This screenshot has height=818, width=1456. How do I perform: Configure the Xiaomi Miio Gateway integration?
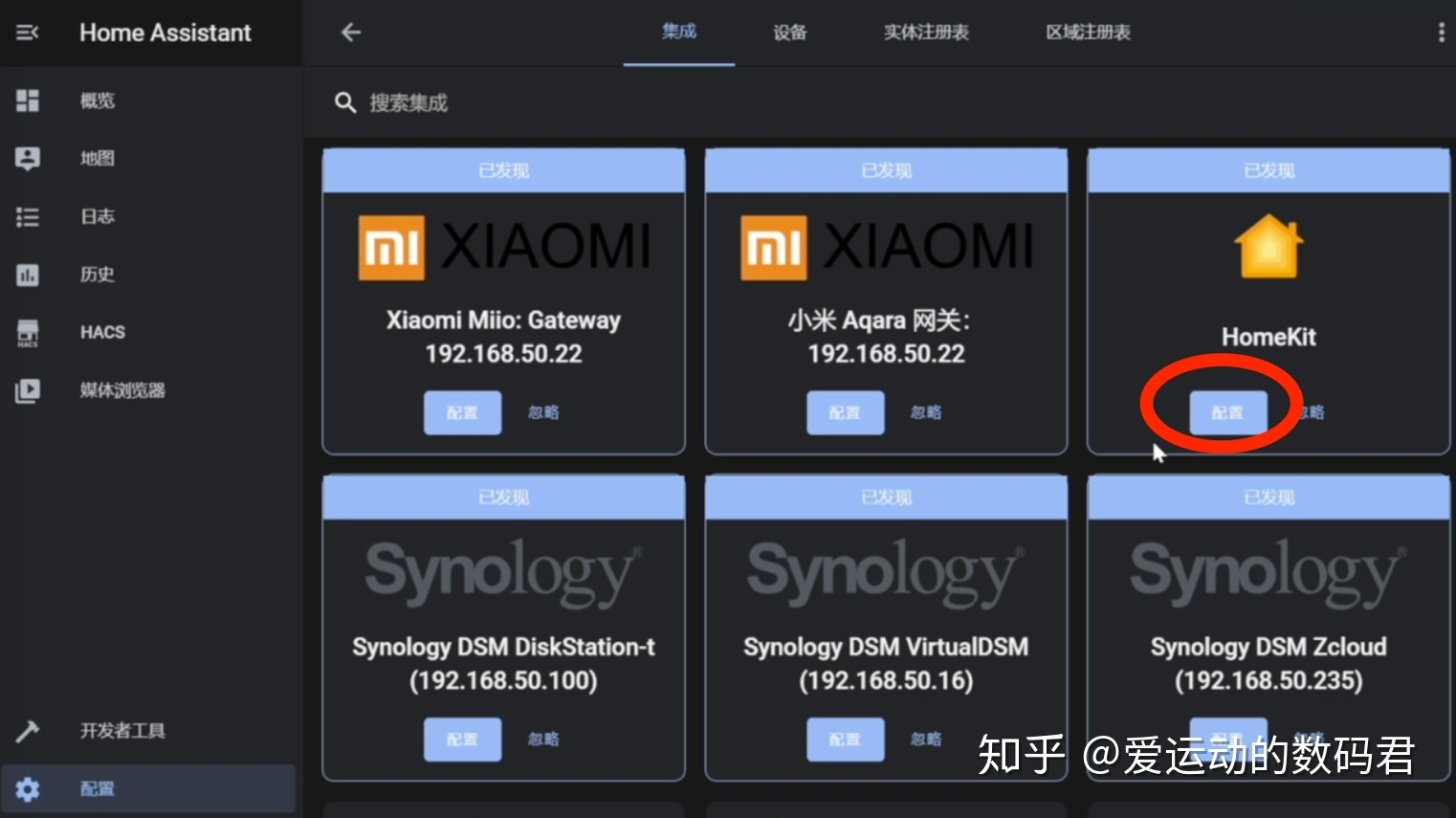463,412
